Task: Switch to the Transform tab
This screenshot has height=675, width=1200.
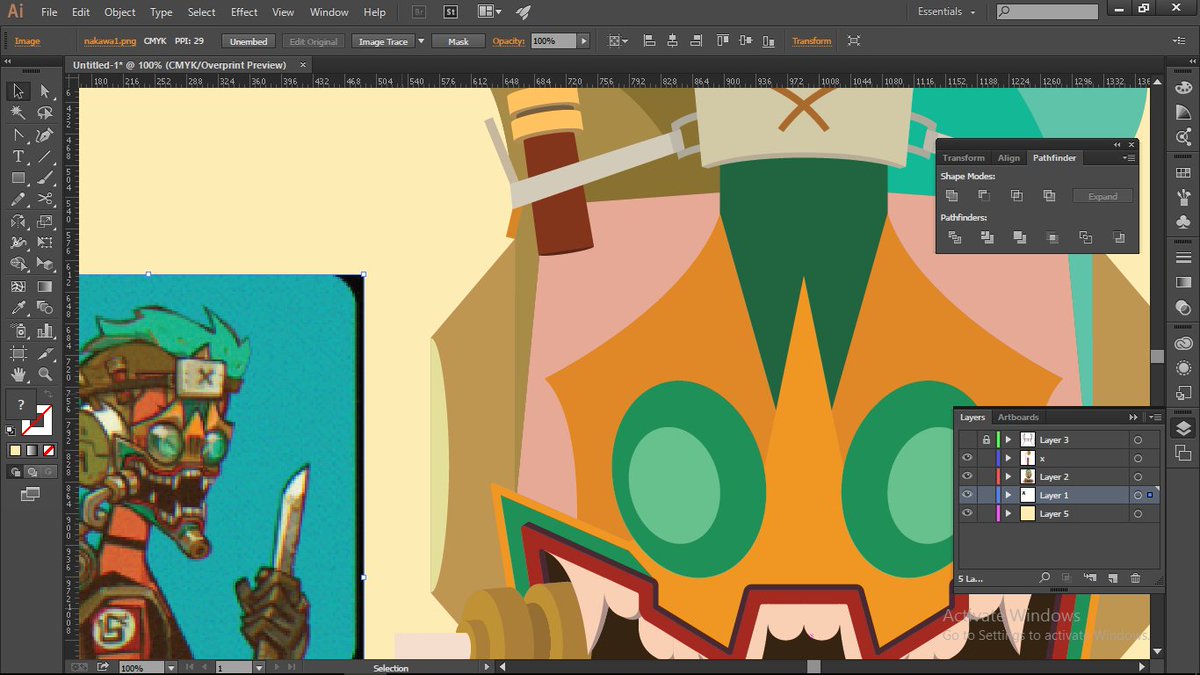Action: coord(964,158)
